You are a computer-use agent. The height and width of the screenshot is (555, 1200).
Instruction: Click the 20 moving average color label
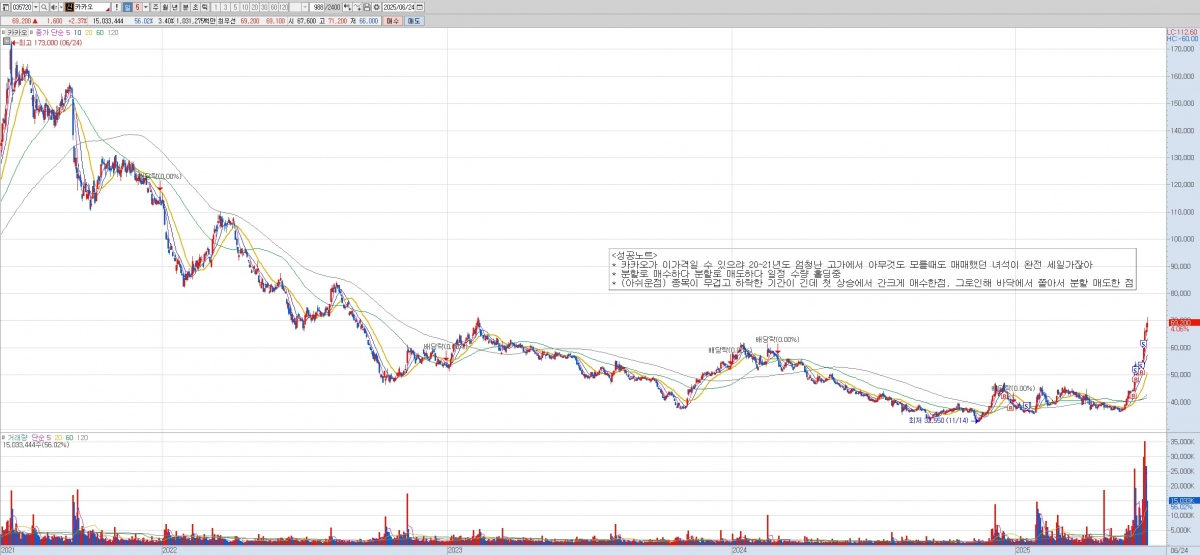pyautogui.click(x=88, y=33)
